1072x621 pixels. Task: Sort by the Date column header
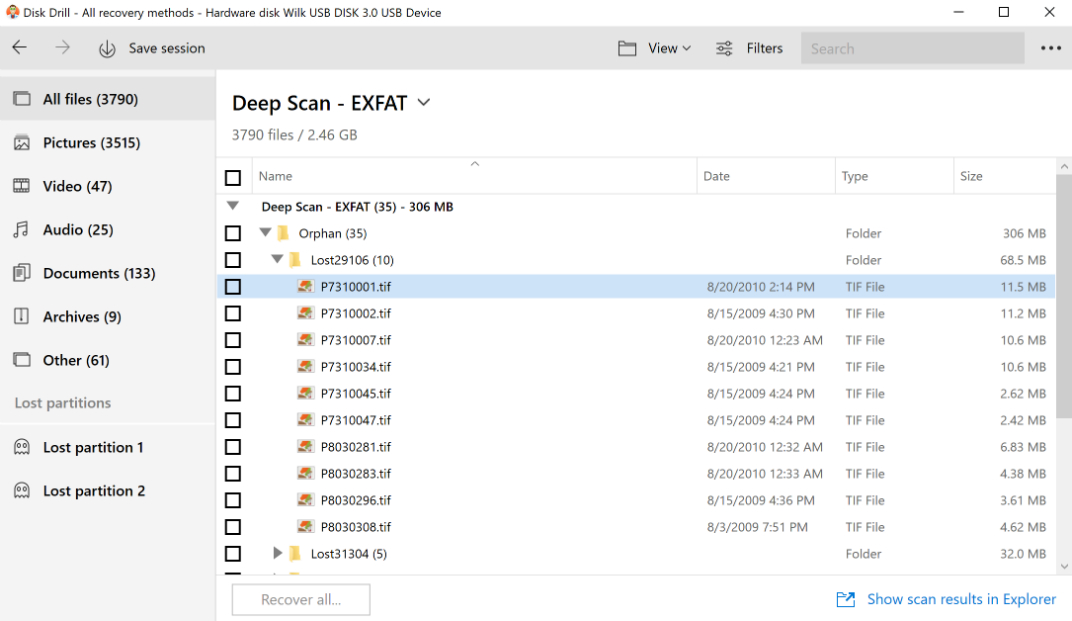pos(766,176)
